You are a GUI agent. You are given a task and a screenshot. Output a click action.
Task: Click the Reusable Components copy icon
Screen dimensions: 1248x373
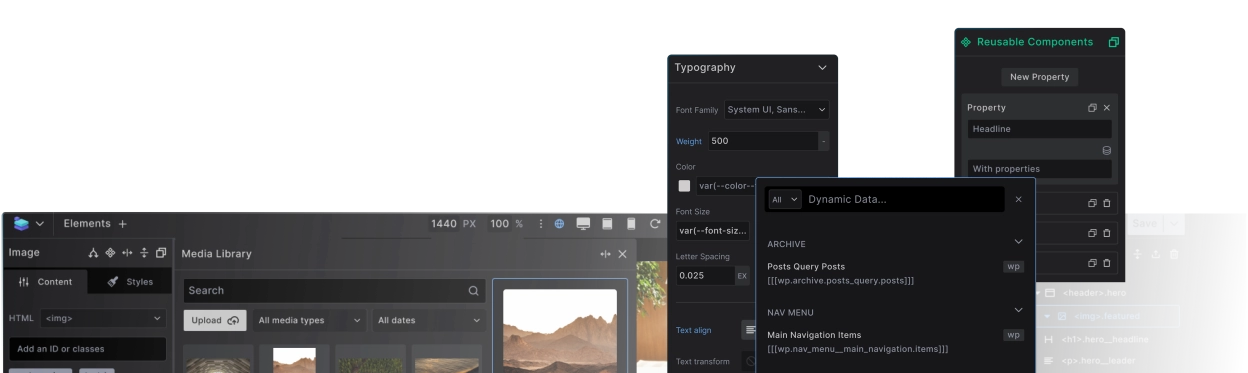1114,42
